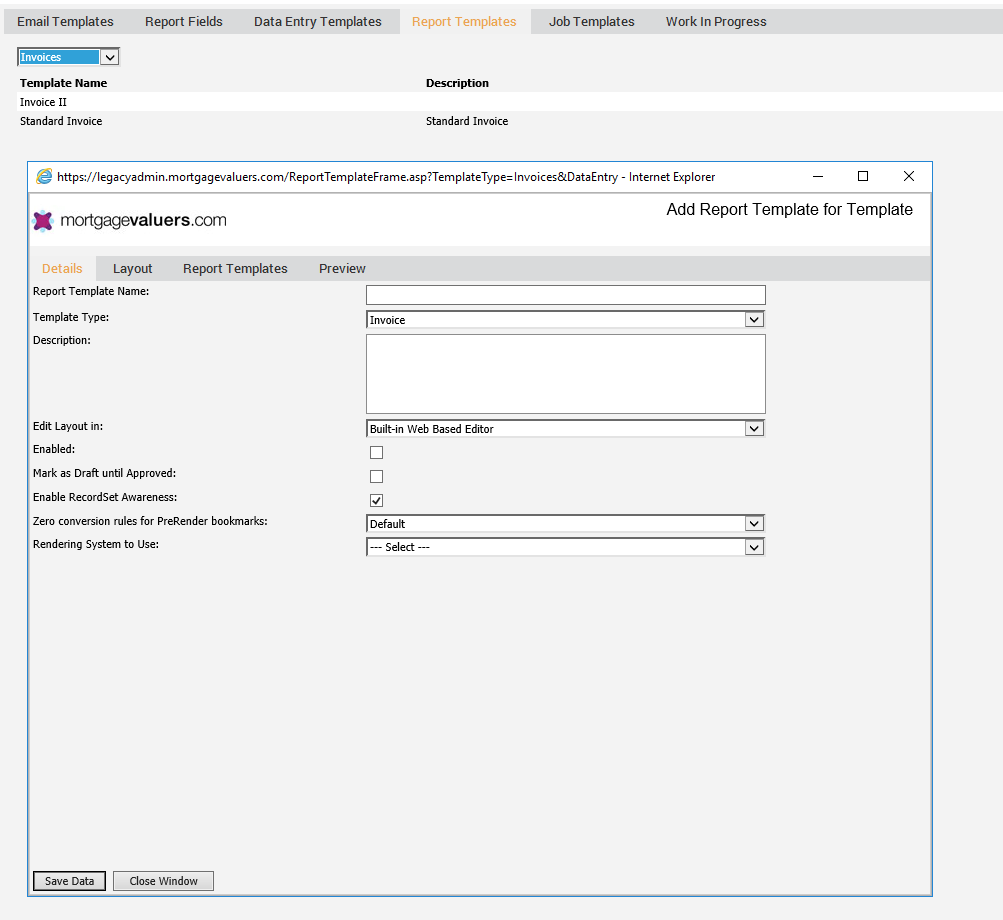This screenshot has width=1003, height=920.
Task: Click the Description column header
Action: tap(457, 83)
